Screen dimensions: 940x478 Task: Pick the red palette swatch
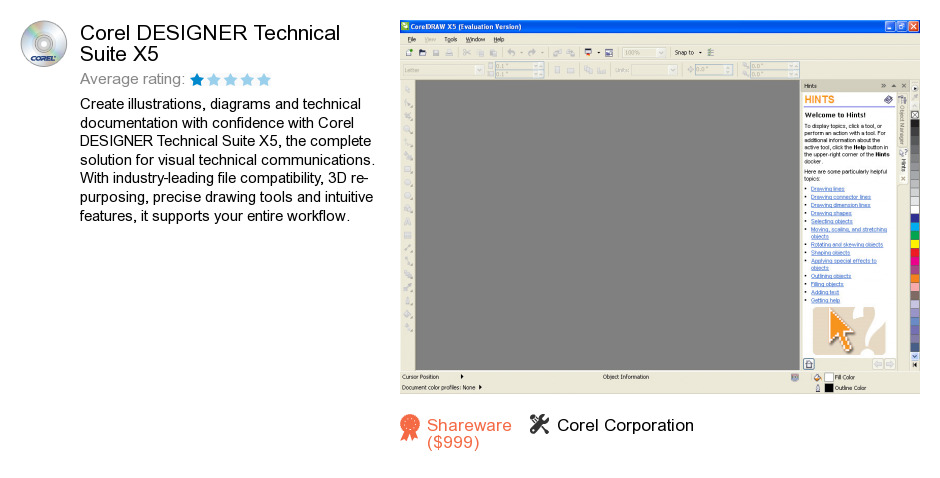point(915,252)
